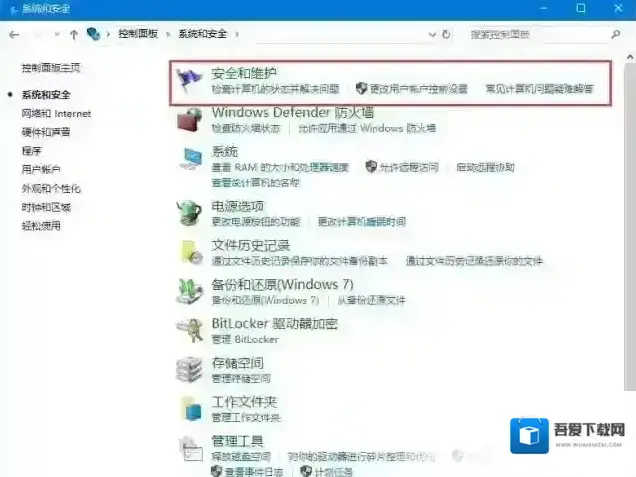
Task: Click 允许远程访问 link
Action: click(x=409, y=167)
